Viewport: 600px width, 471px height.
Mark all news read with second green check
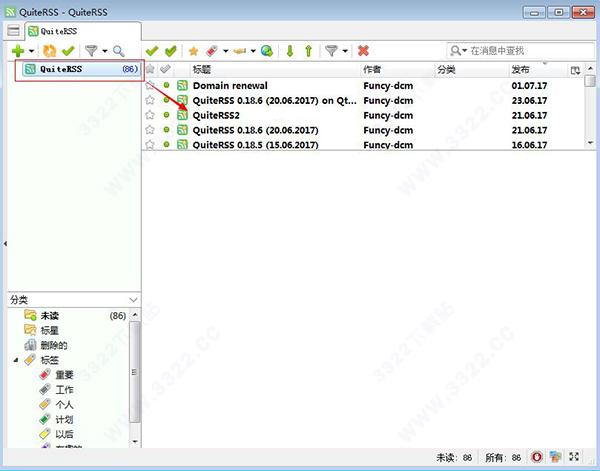click(x=171, y=51)
